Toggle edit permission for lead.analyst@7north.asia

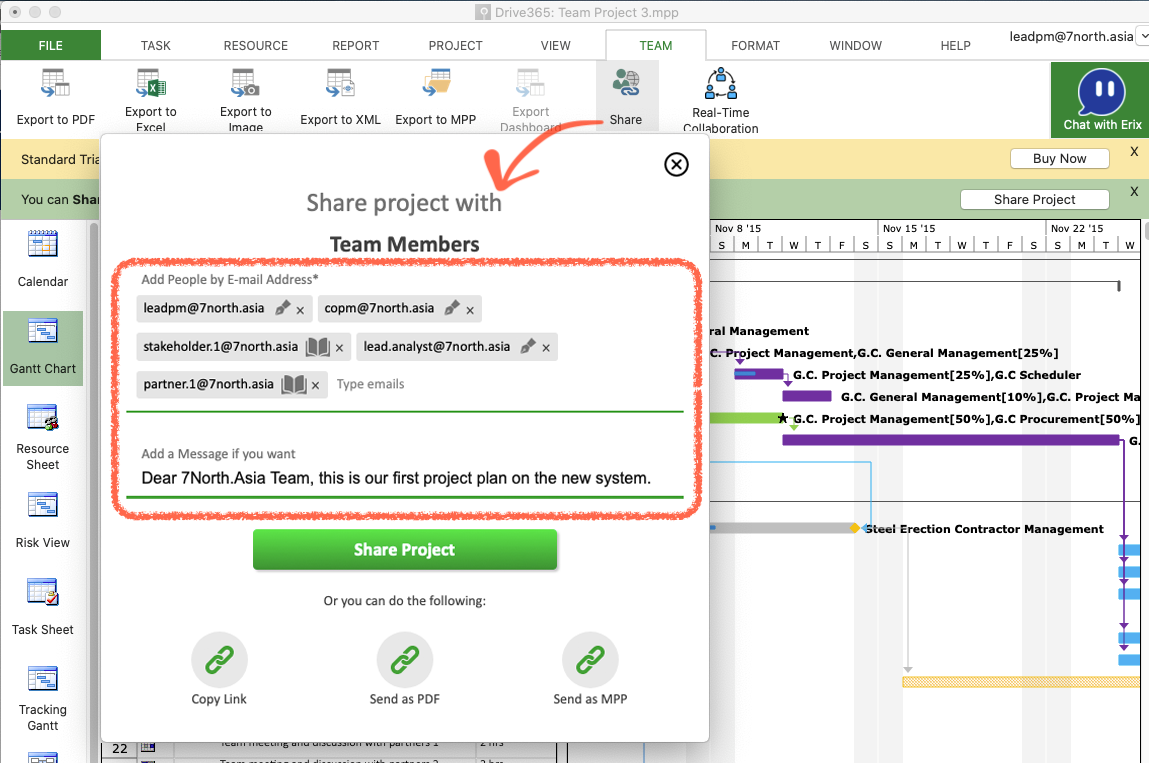pyautogui.click(x=528, y=347)
